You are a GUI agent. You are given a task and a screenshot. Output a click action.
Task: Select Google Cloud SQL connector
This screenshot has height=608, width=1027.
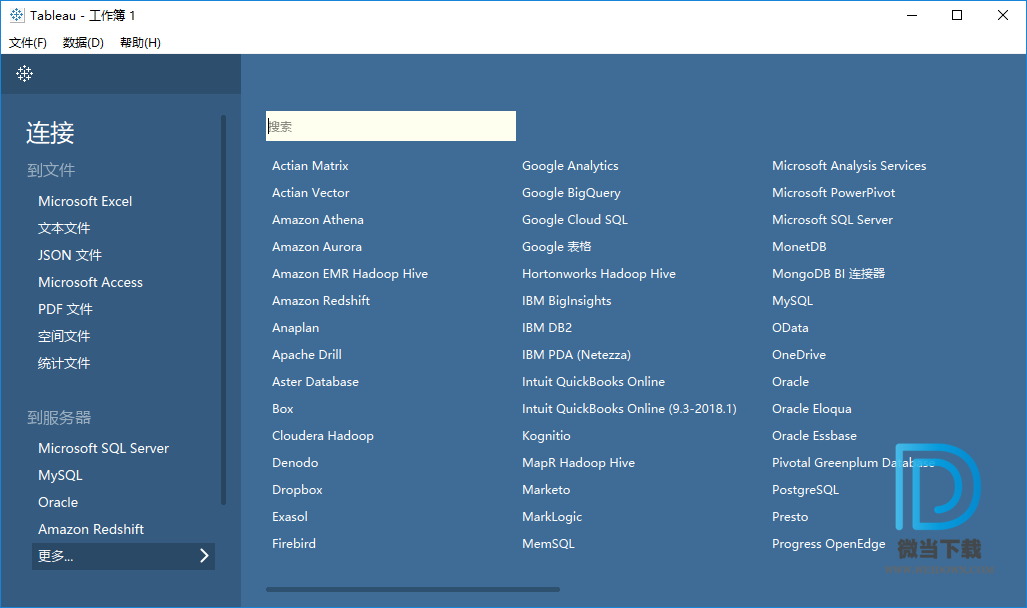(x=575, y=219)
